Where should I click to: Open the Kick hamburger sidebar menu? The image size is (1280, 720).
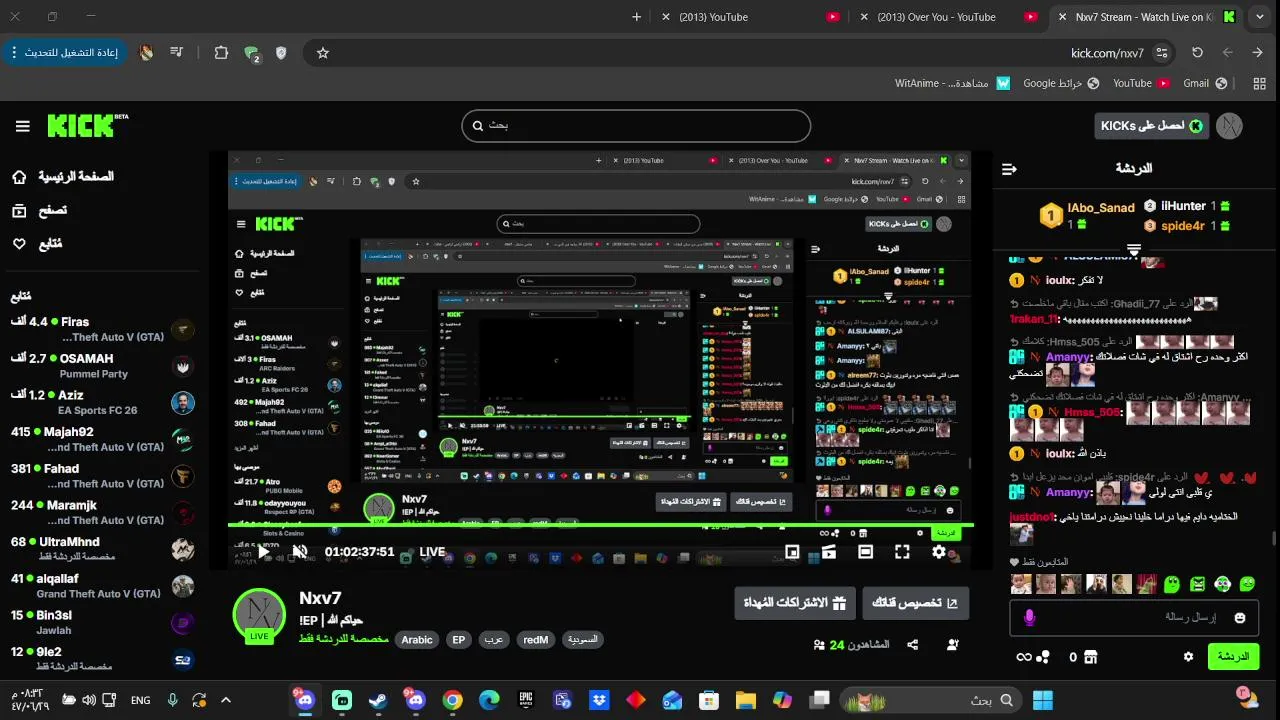pyautogui.click(x=22, y=126)
